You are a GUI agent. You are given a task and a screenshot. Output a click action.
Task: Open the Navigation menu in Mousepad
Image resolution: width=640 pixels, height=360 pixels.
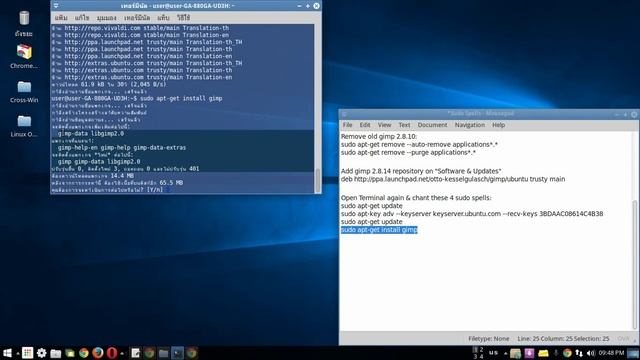470,125
